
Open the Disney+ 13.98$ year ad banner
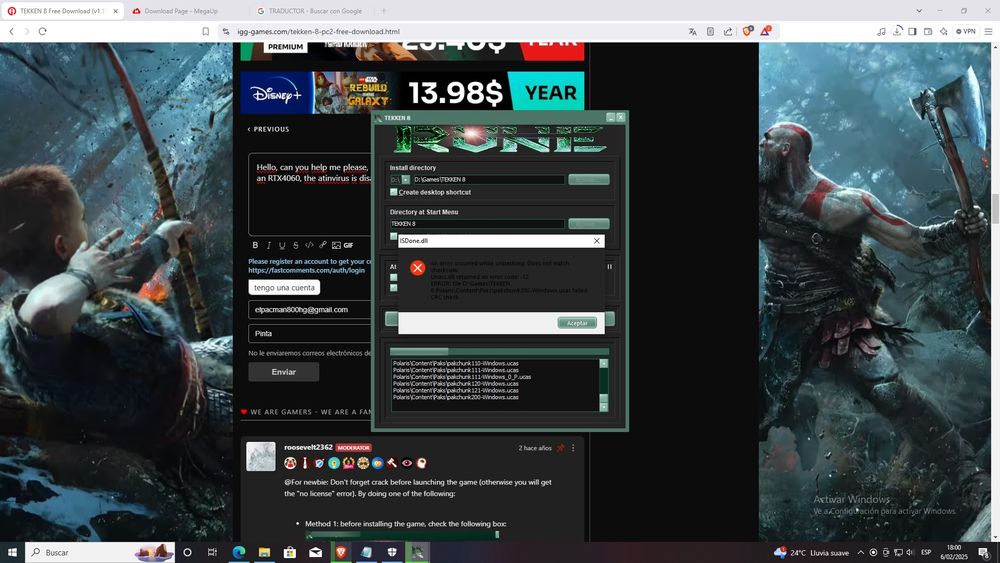click(x=412, y=92)
